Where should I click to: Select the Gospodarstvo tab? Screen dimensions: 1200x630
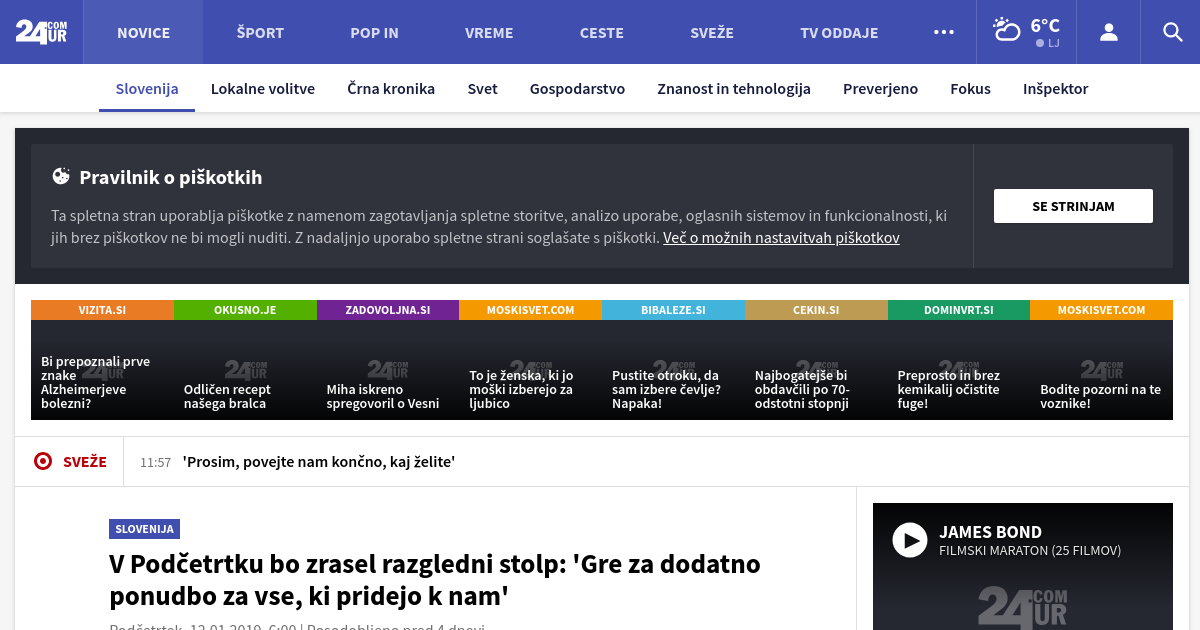(x=577, y=89)
